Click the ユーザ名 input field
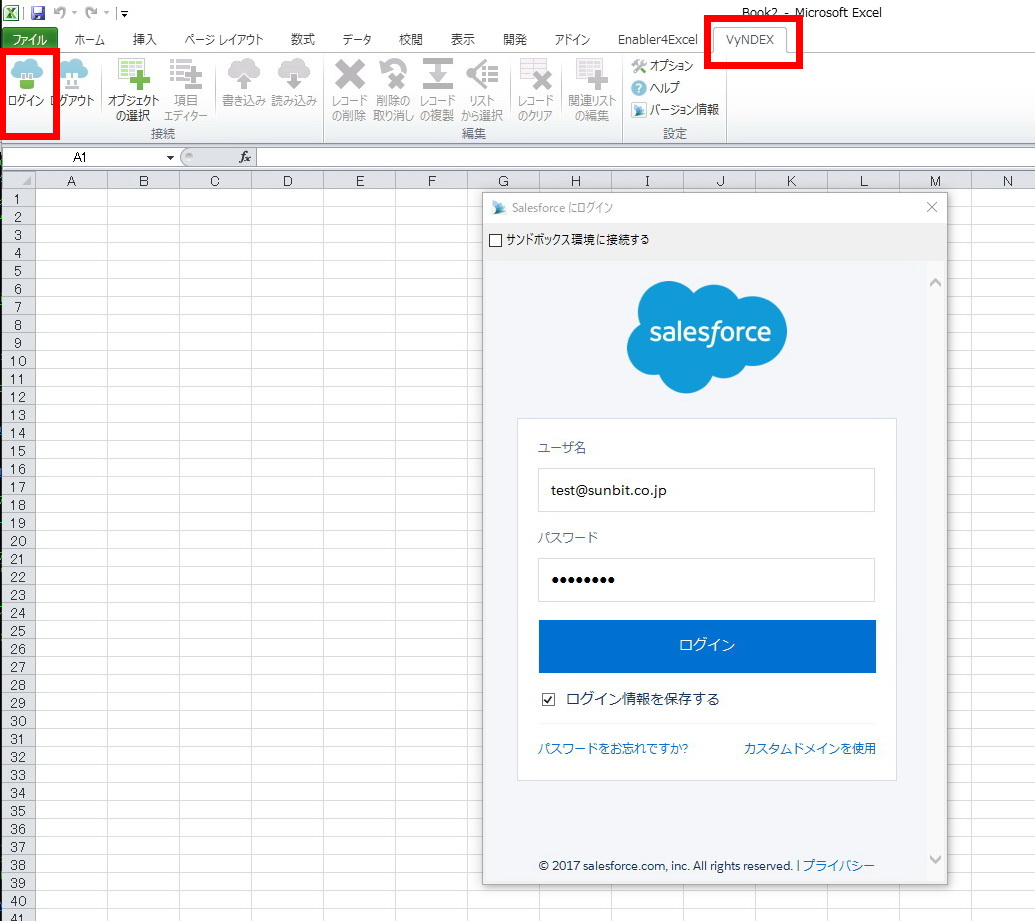The height and width of the screenshot is (921, 1035). pyautogui.click(x=706, y=490)
